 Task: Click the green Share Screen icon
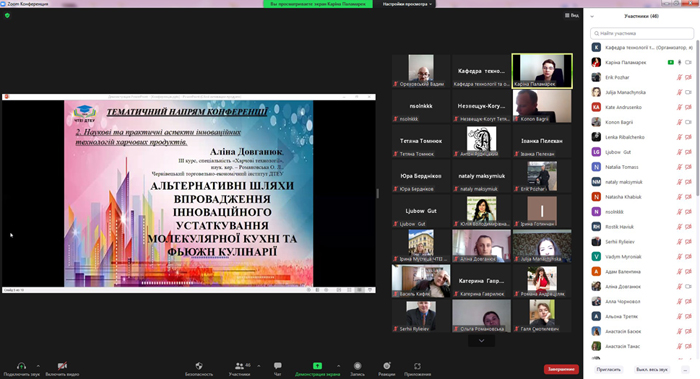(317, 366)
